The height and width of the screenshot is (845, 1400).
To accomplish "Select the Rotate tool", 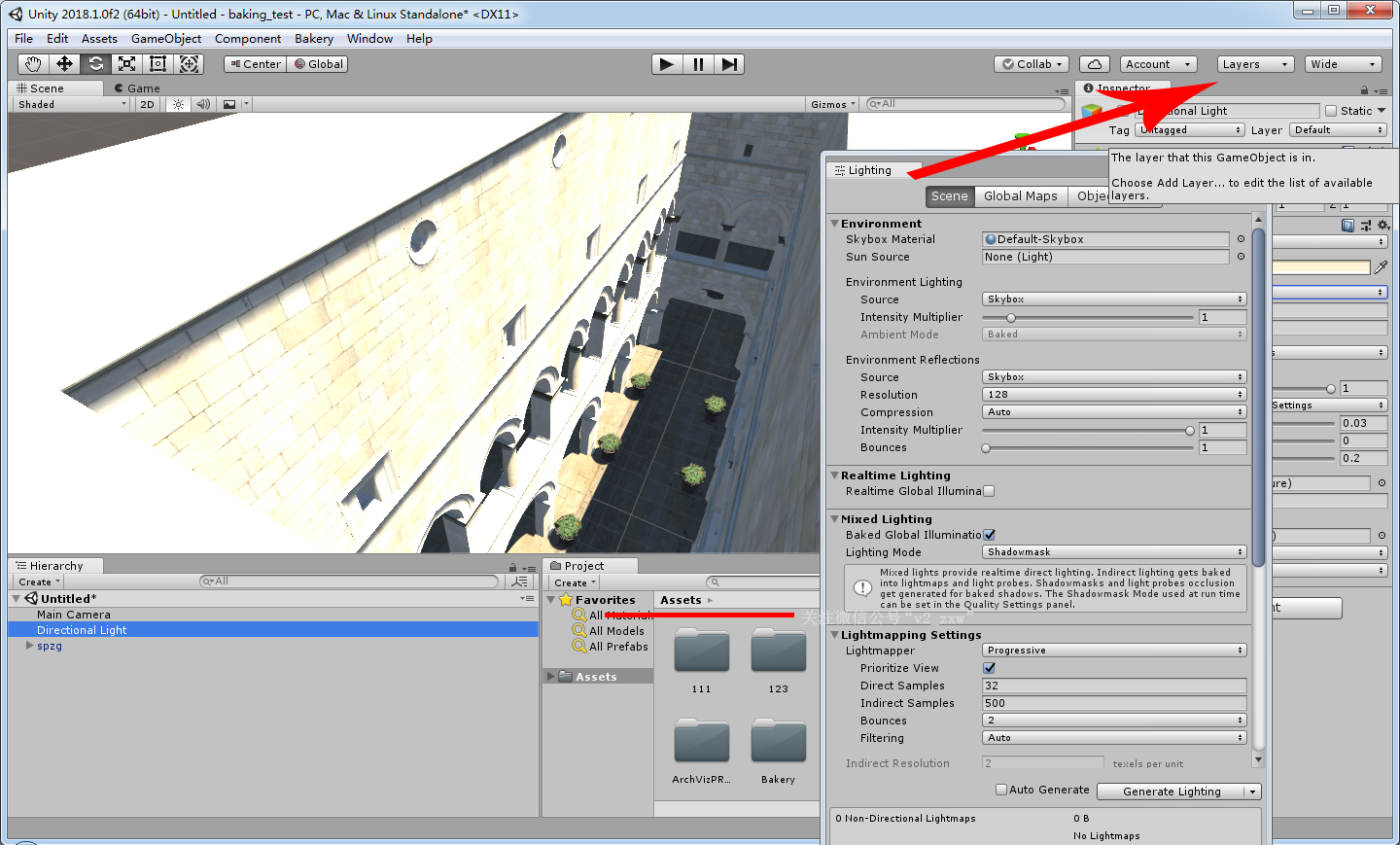I will [x=95, y=64].
